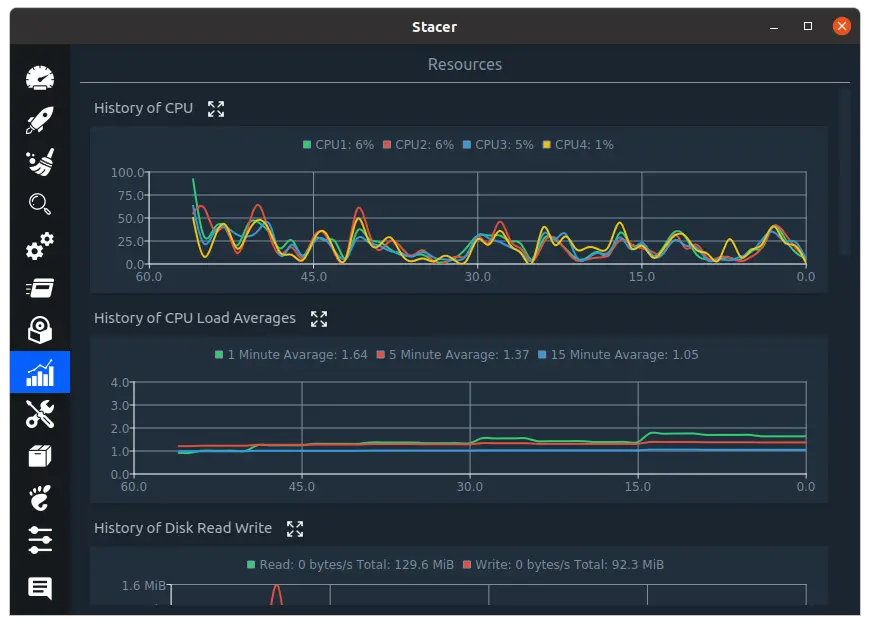Open Startup Apps rocket icon
The width and height of the screenshot is (870, 625).
[40, 120]
